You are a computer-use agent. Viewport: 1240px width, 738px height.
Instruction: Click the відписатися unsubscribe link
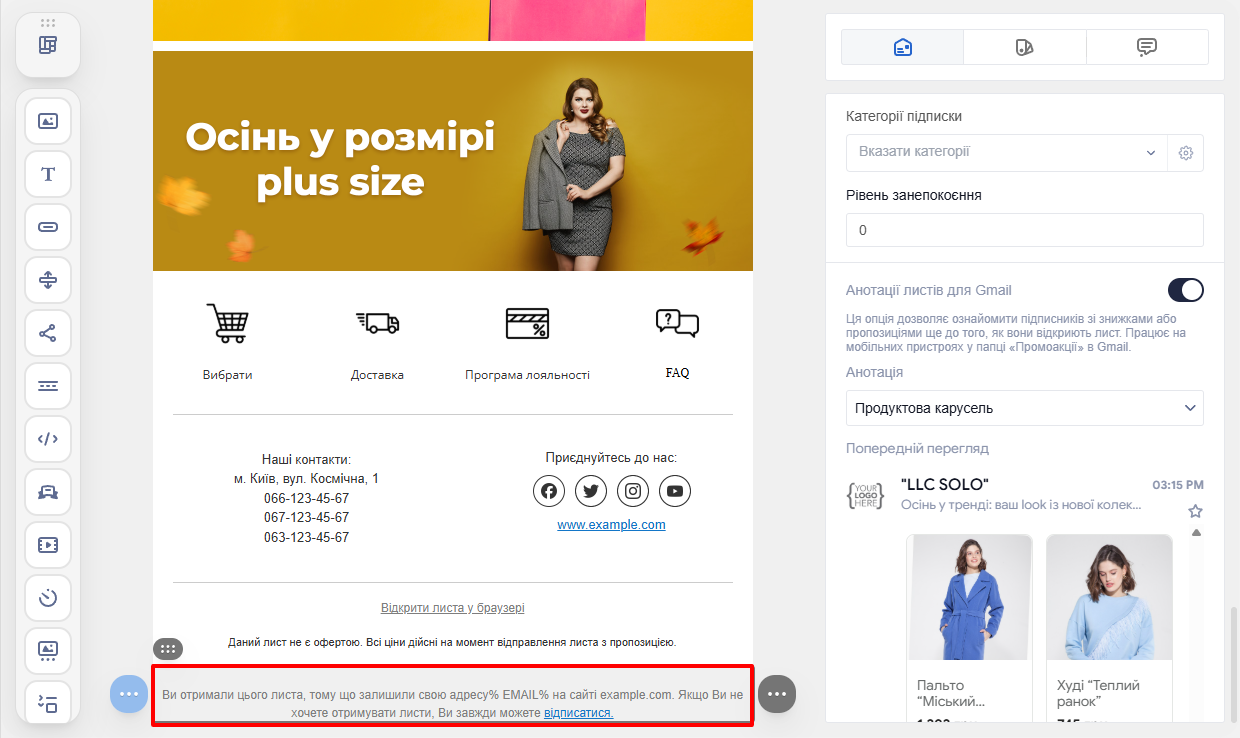tap(578, 713)
